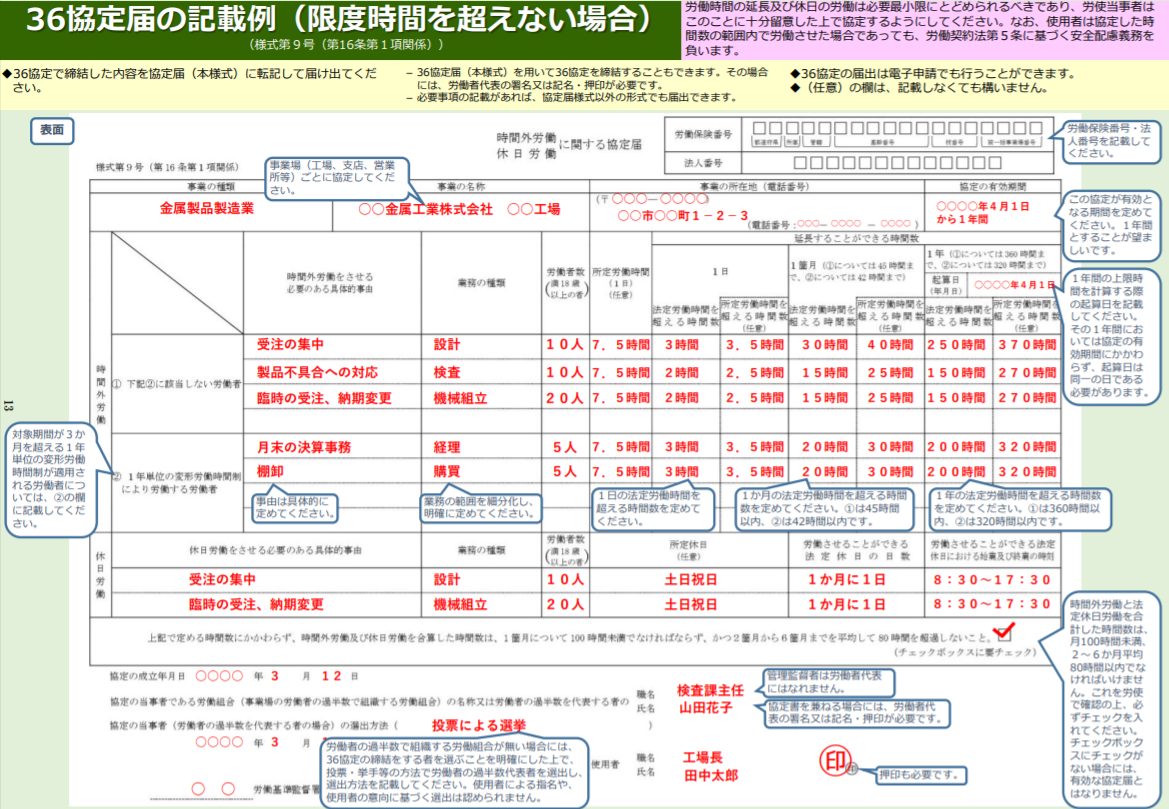This screenshot has height=809, width=1169.
Task: Select job type 検査
Action: (447, 372)
